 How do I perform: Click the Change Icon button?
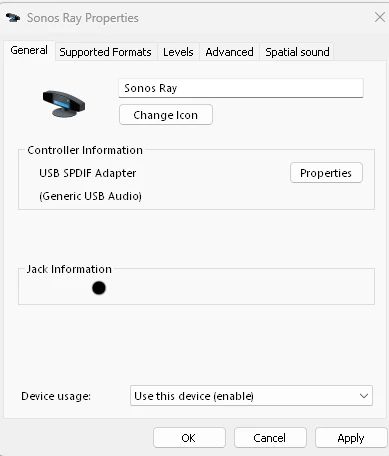click(x=166, y=115)
